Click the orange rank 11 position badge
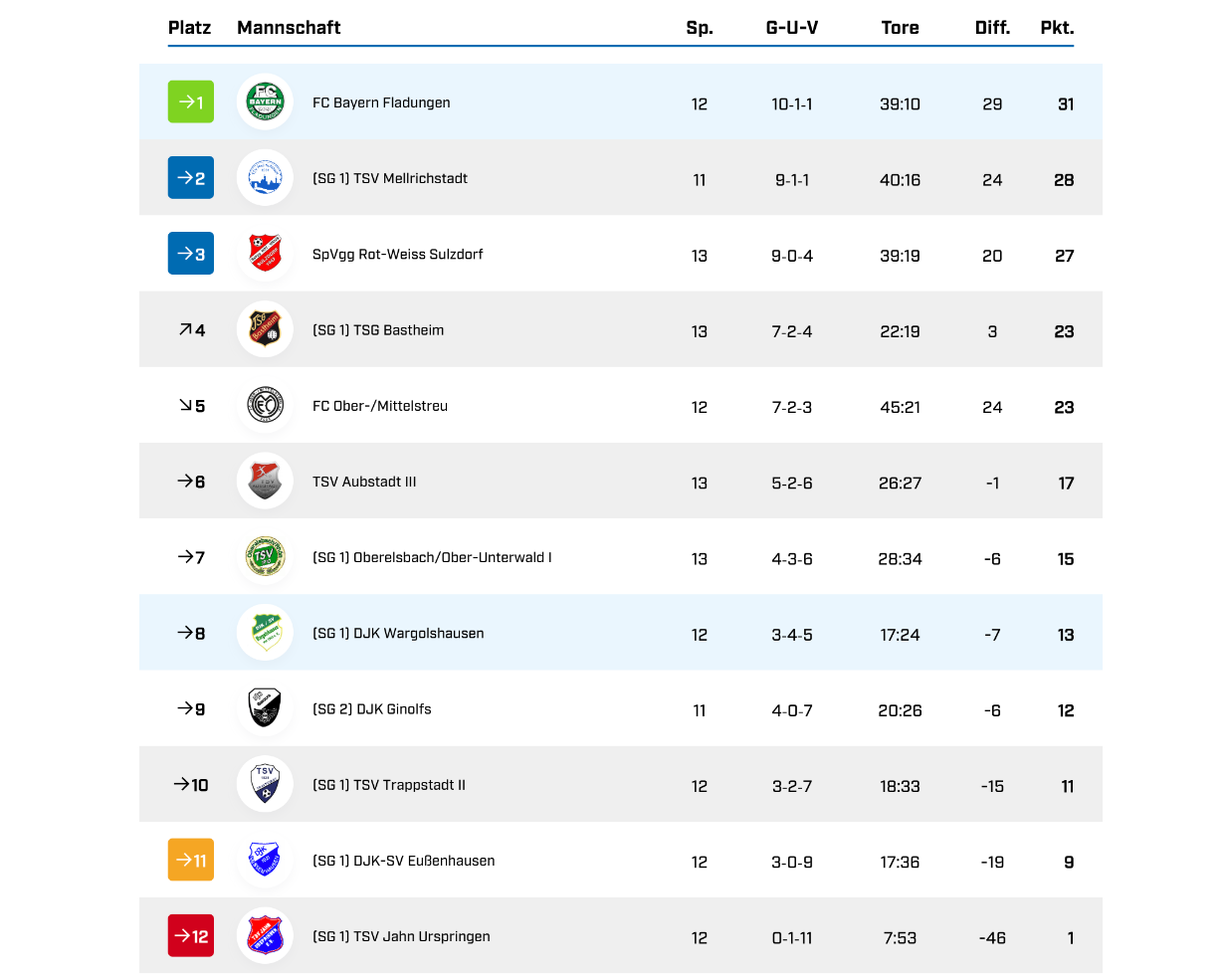Screen dimensions: 1226x980 191,860
